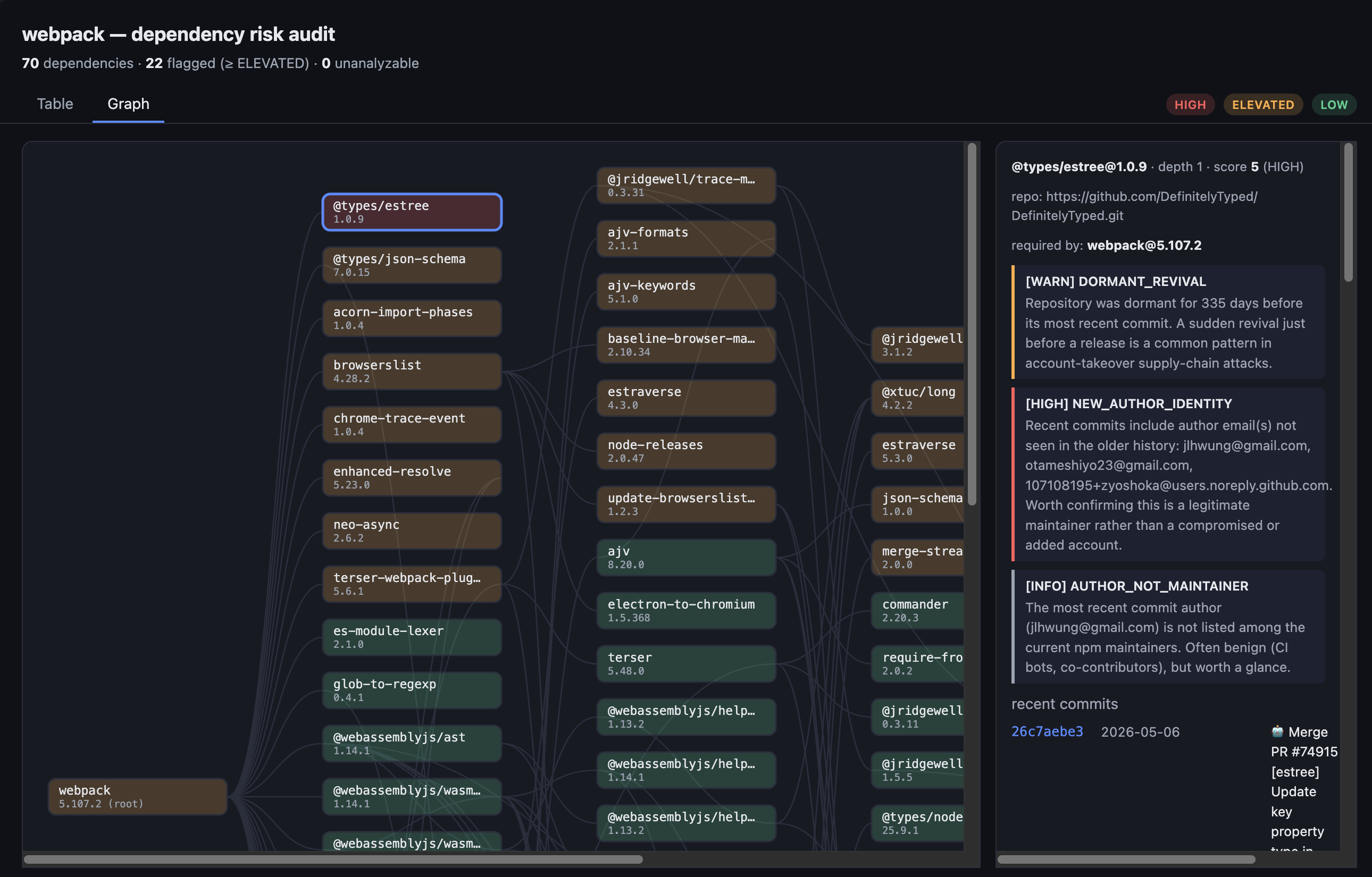1372x877 pixels.
Task: Click the ajv 8.20.0 node
Action: [686, 557]
